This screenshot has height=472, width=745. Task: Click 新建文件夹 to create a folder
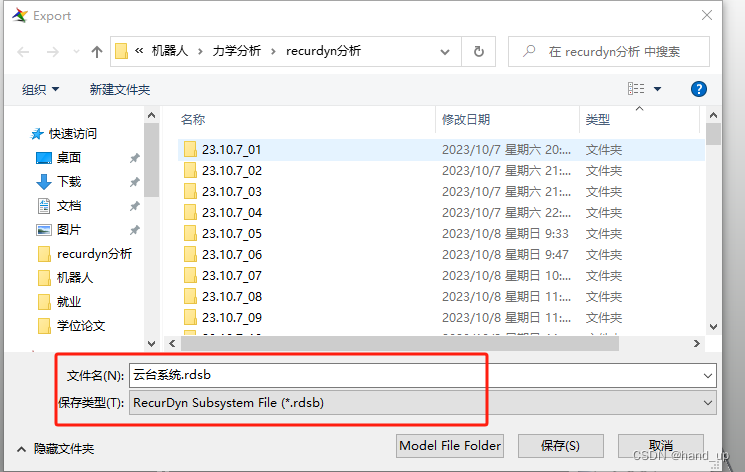coord(120,89)
